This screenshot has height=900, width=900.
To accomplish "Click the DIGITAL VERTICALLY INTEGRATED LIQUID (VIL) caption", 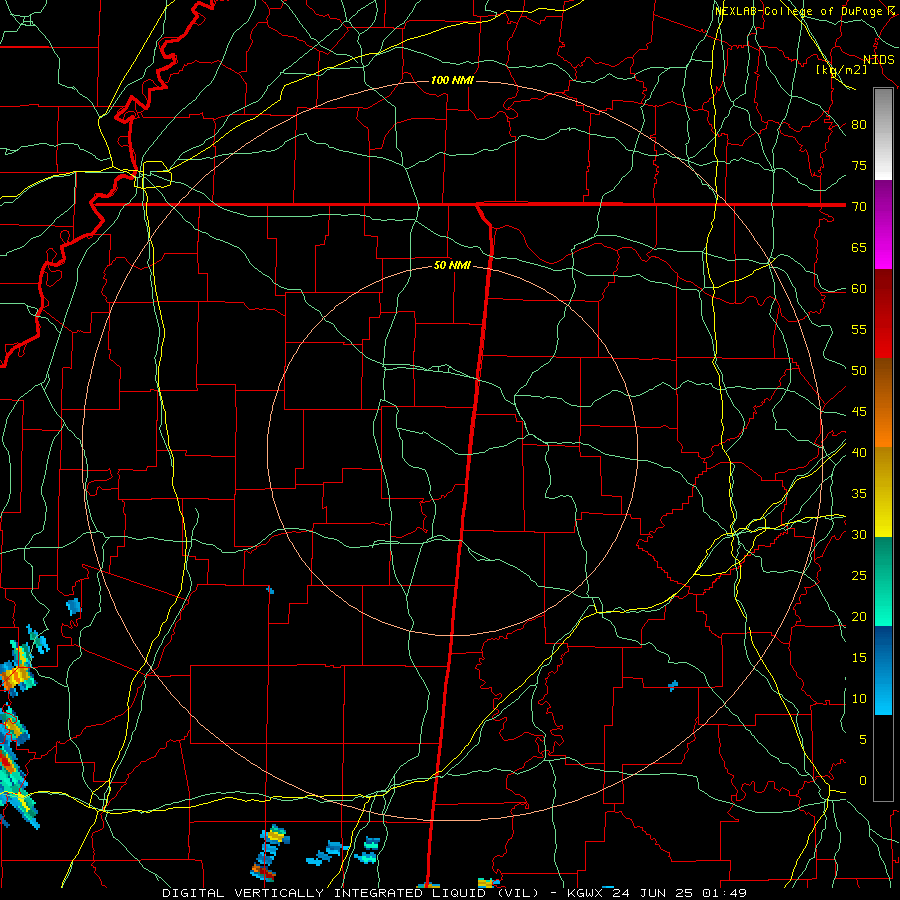I will pyautogui.click(x=350, y=893).
